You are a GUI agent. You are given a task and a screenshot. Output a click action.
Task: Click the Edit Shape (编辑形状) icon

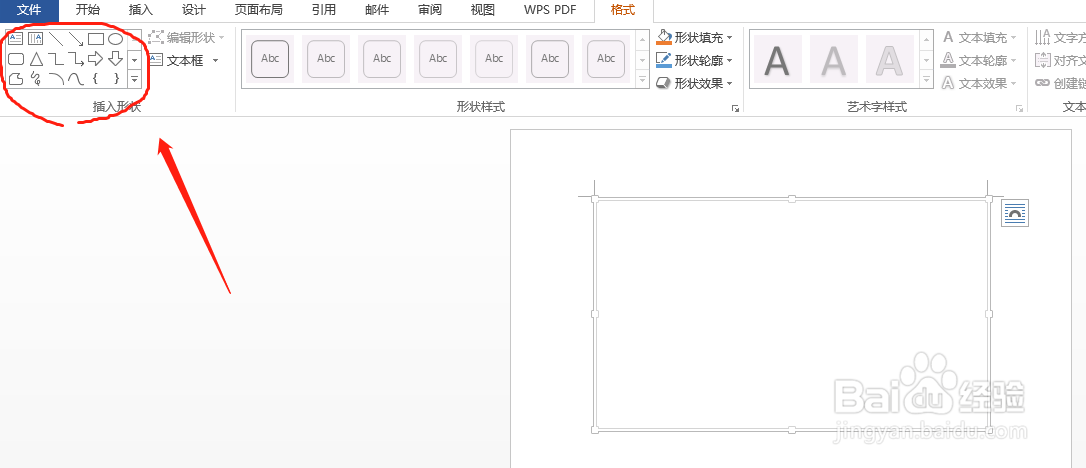point(155,37)
